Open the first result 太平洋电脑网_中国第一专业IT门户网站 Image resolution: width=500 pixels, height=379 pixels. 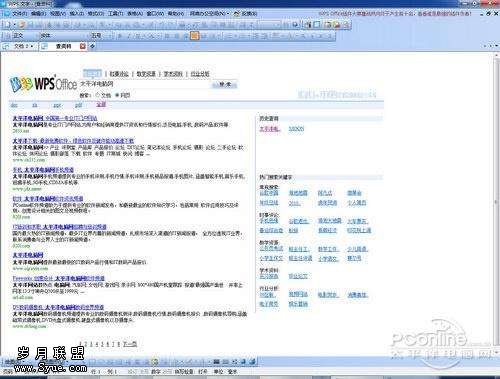tap(55, 118)
